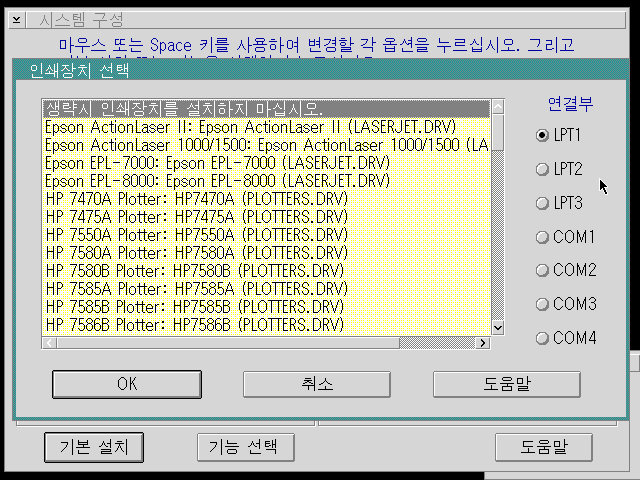Select HP 7475A Plotter entry
Image resolution: width=640 pixels, height=480 pixels.
(267, 217)
